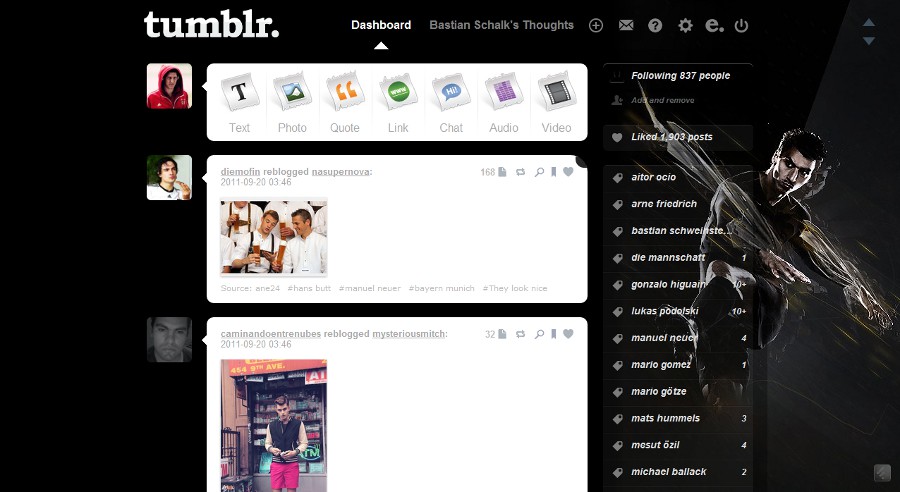Viewport: 900px width, 492px height.
Task: Click the #bayern munich tag
Action: pyautogui.click(x=441, y=288)
